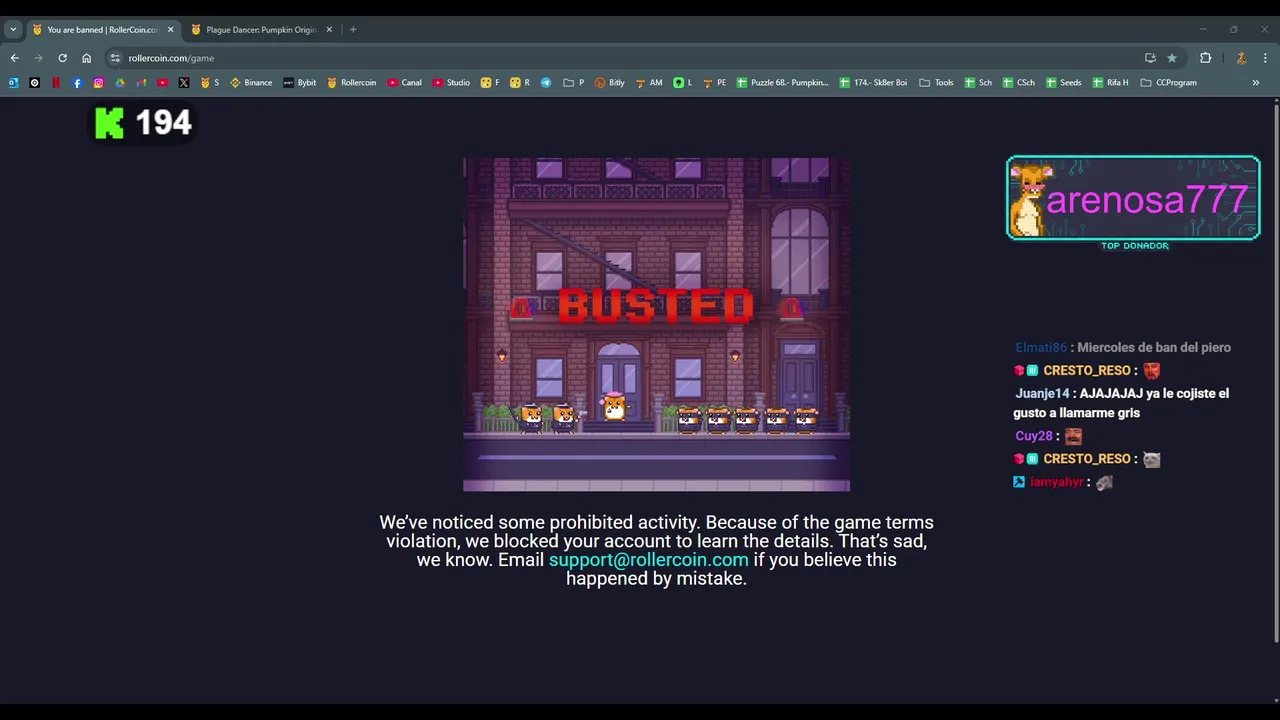This screenshot has width=1280, height=720.
Task: Click chat username iamyahyr
Action: [1057, 482]
